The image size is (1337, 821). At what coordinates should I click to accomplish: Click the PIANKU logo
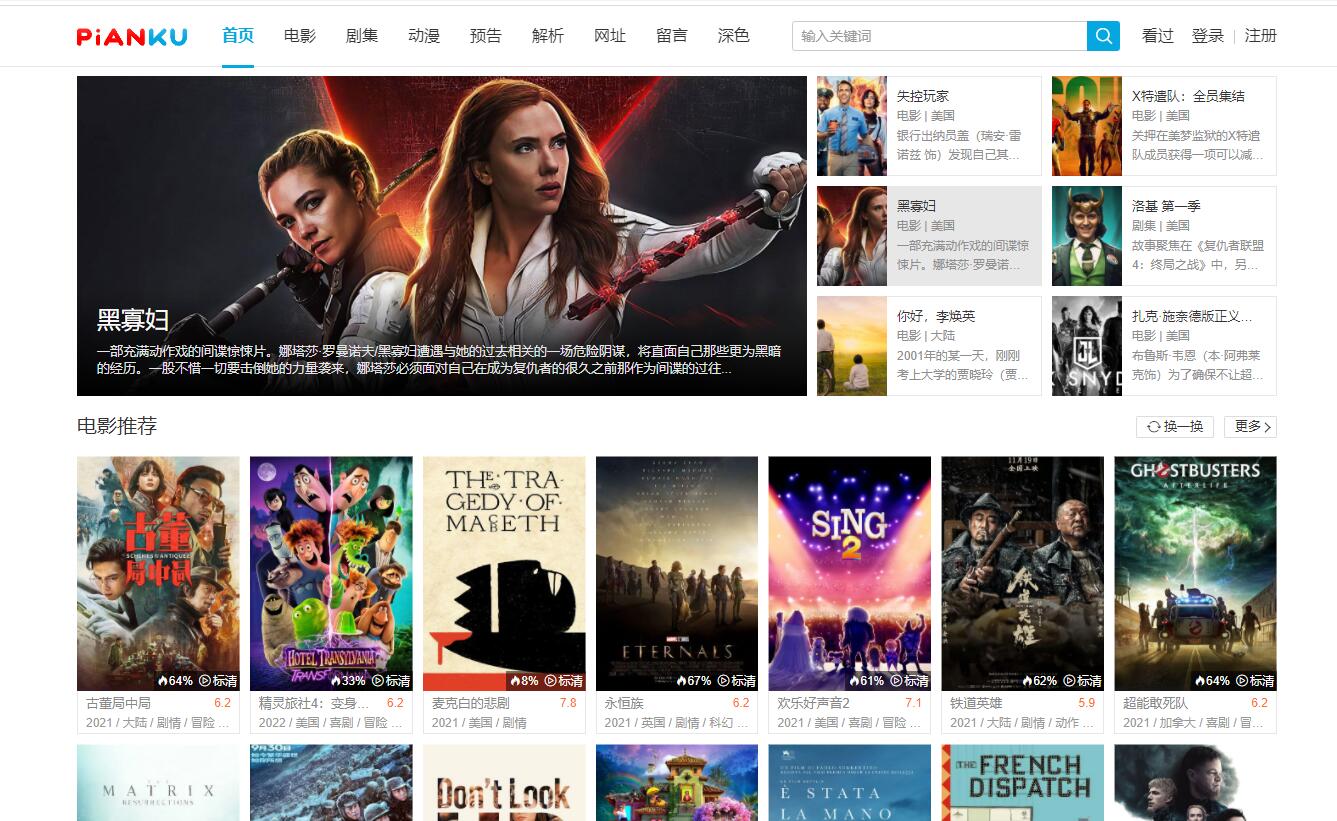132,37
